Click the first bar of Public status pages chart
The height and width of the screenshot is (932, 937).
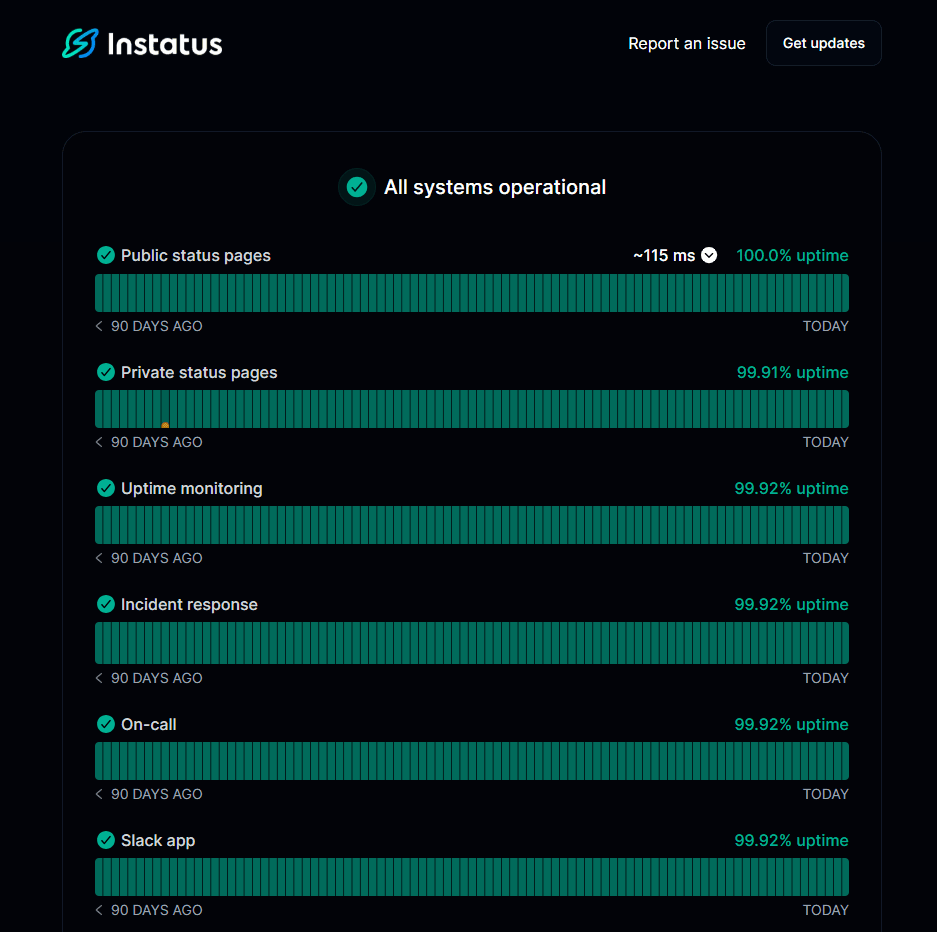tap(99, 293)
